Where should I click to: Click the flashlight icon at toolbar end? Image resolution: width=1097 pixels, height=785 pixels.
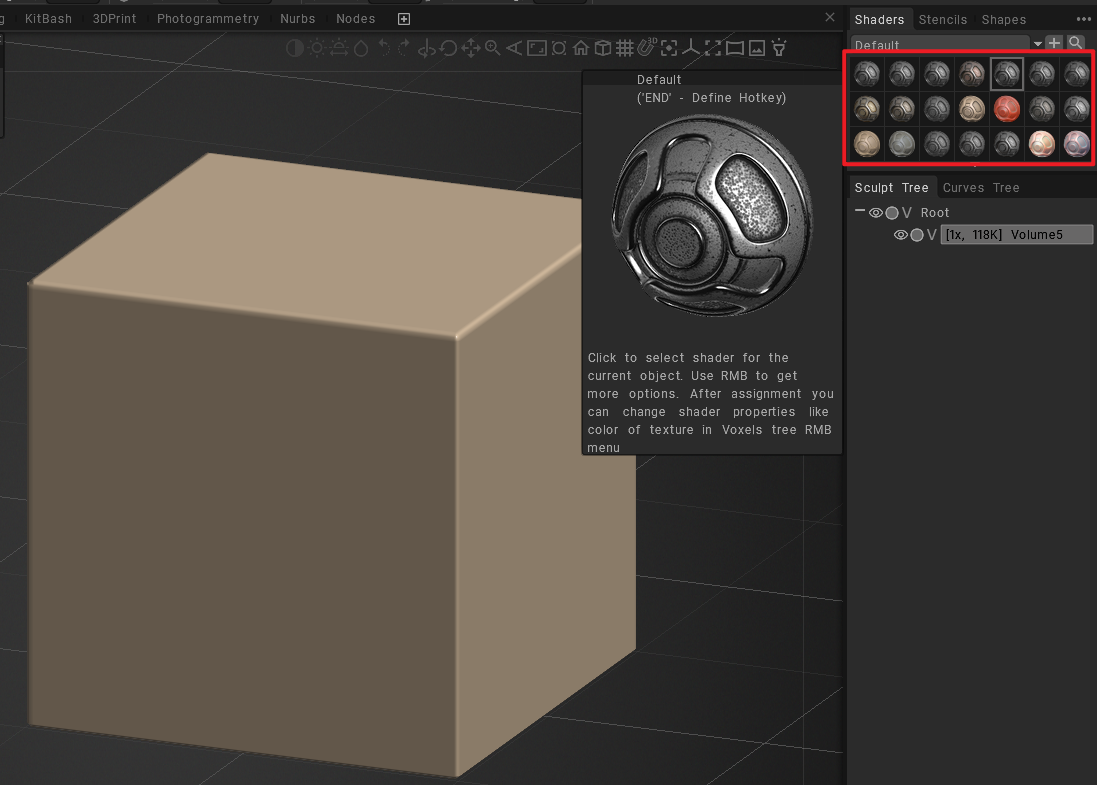coord(779,48)
